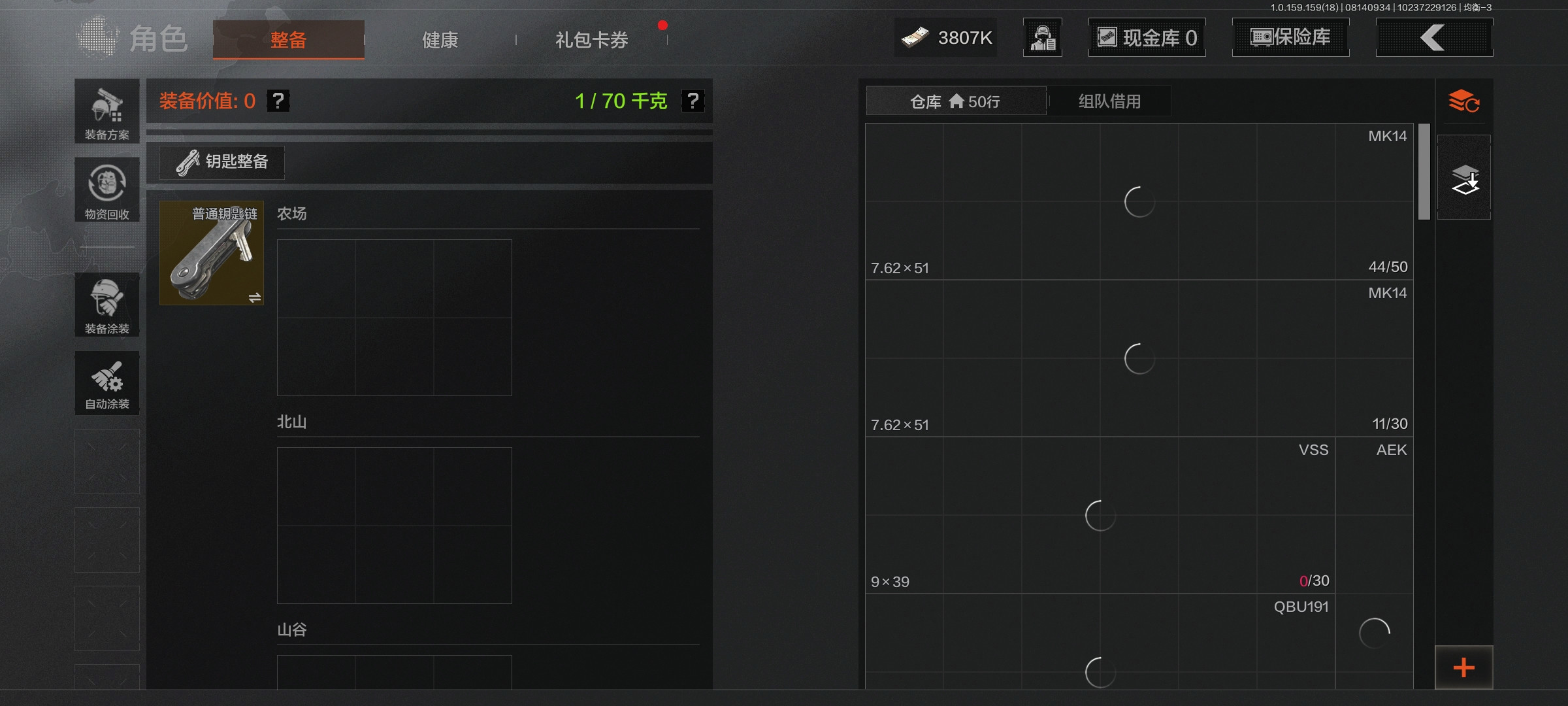
Task: Click the 角色 page title
Action: [x=159, y=39]
